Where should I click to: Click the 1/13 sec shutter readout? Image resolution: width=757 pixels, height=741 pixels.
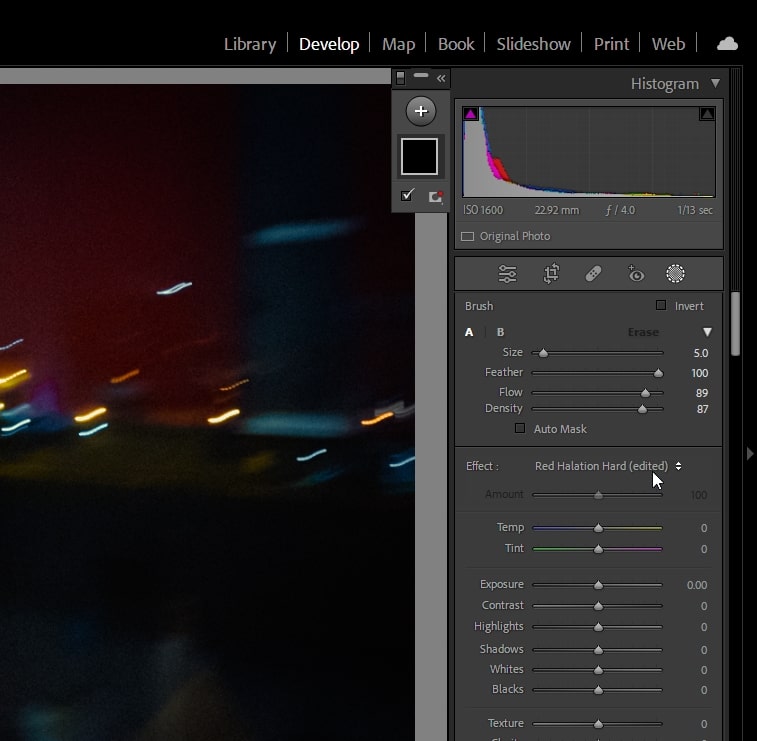[695, 210]
